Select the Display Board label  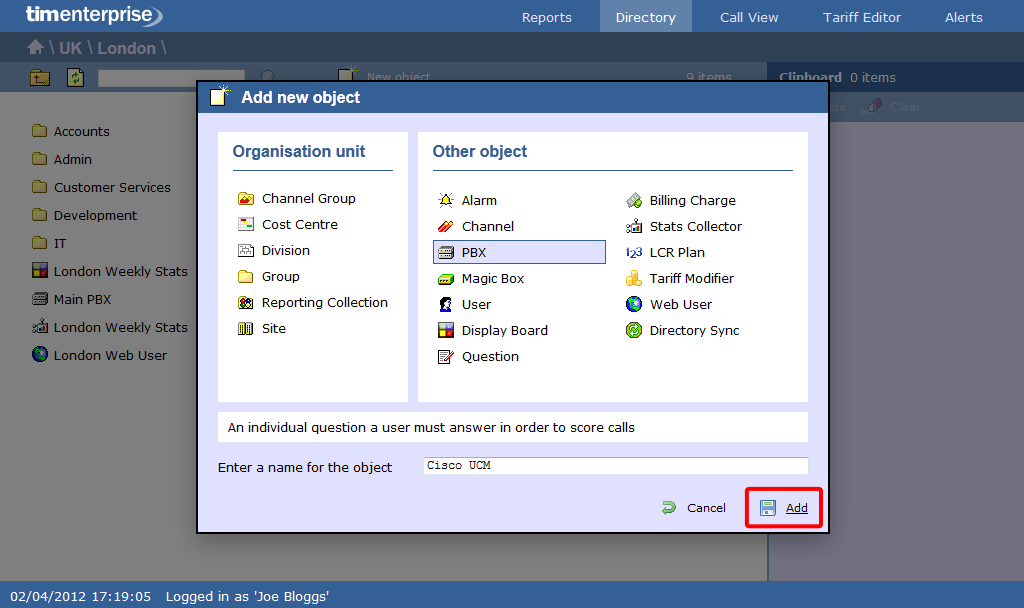coord(505,330)
